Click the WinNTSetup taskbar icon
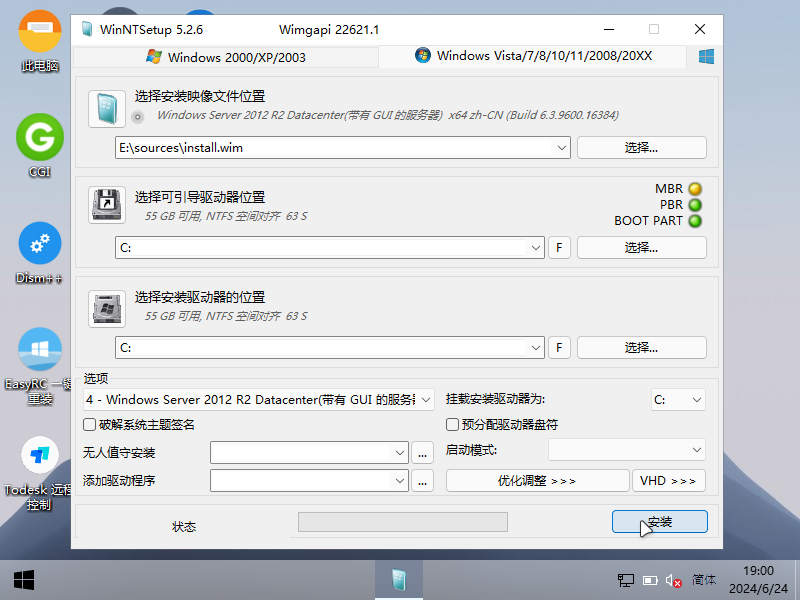 point(399,580)
